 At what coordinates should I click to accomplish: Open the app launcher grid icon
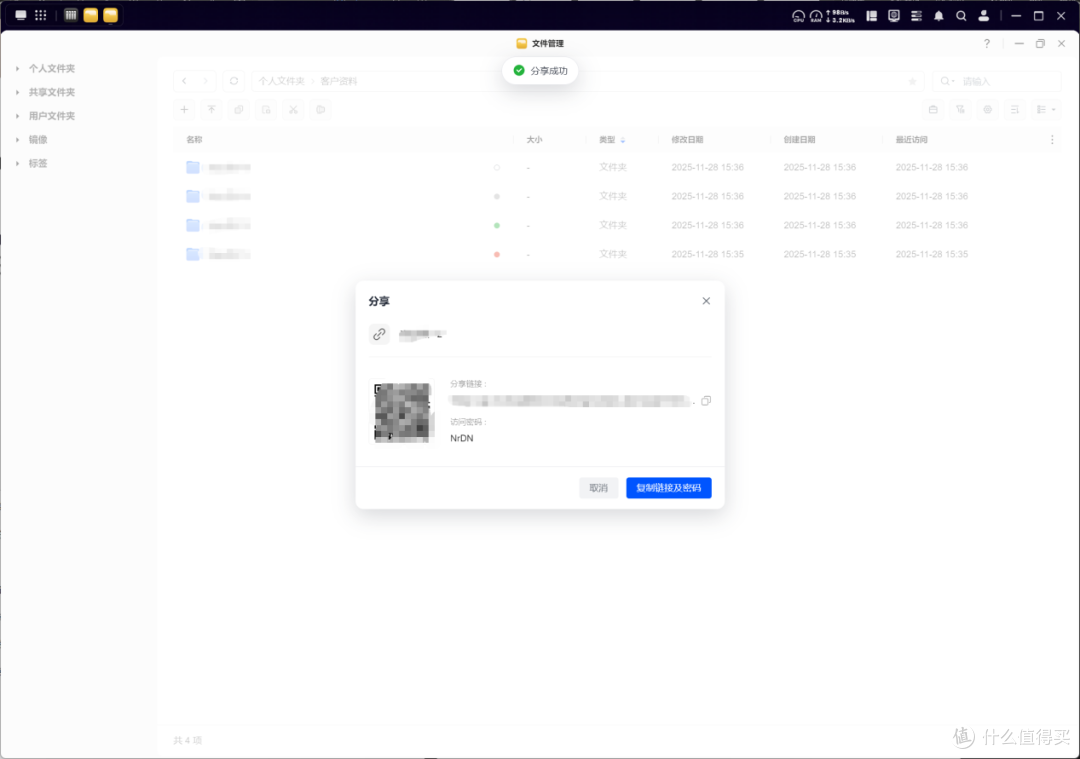tap(41, 15)
